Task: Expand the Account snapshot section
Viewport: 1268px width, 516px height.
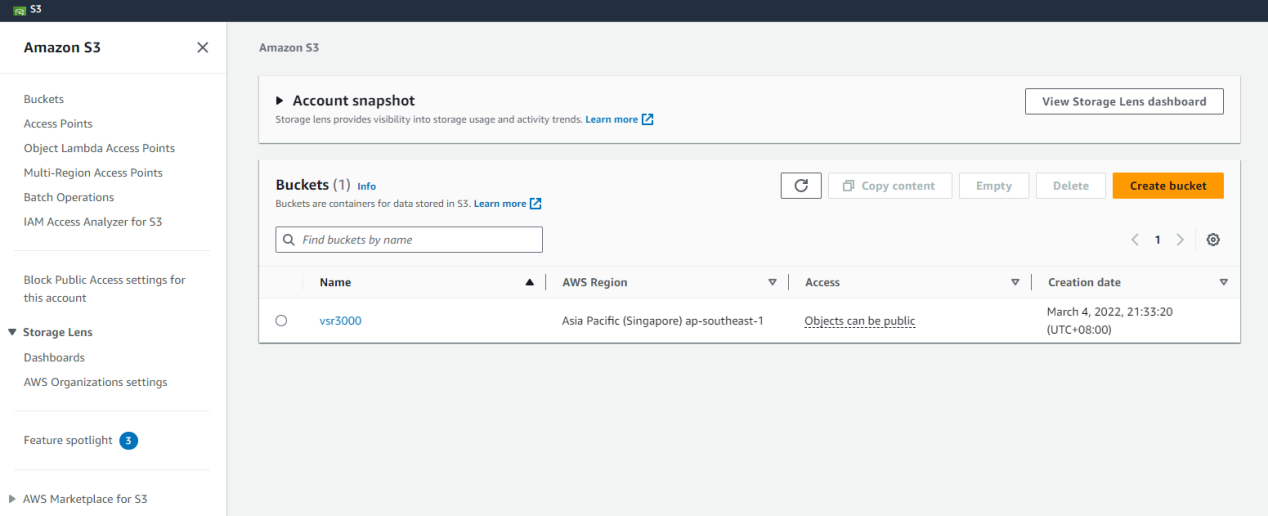Action: click(x=280, y=101)
